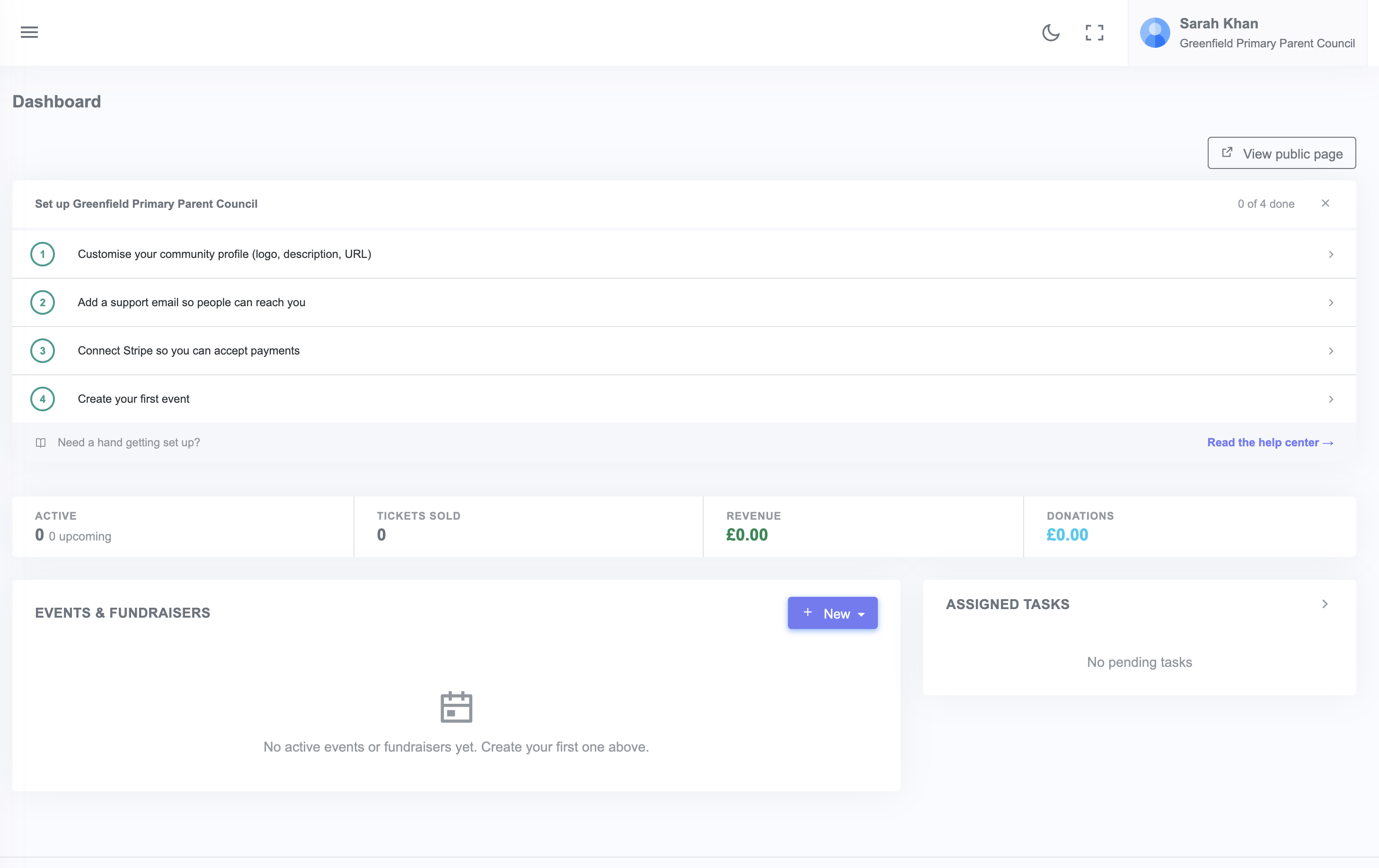The image size is (1379, 868).
Task: Click the Donations £0.00 value
Action: [x=1067, y=535]
